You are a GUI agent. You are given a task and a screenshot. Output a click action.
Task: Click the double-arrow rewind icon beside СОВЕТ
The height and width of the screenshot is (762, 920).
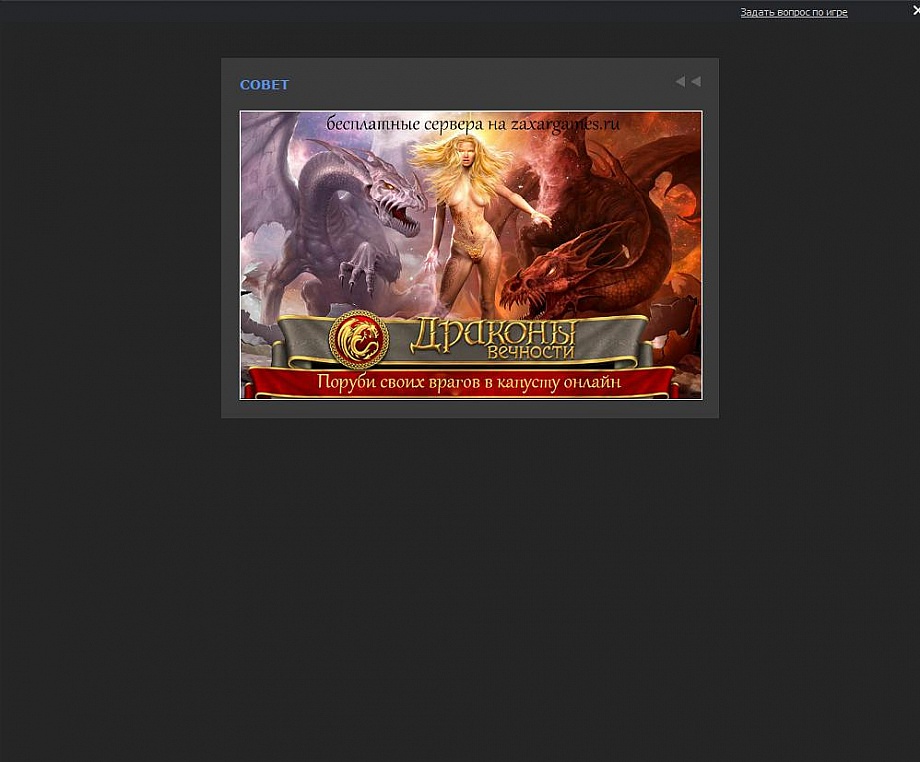click(688, 82)
